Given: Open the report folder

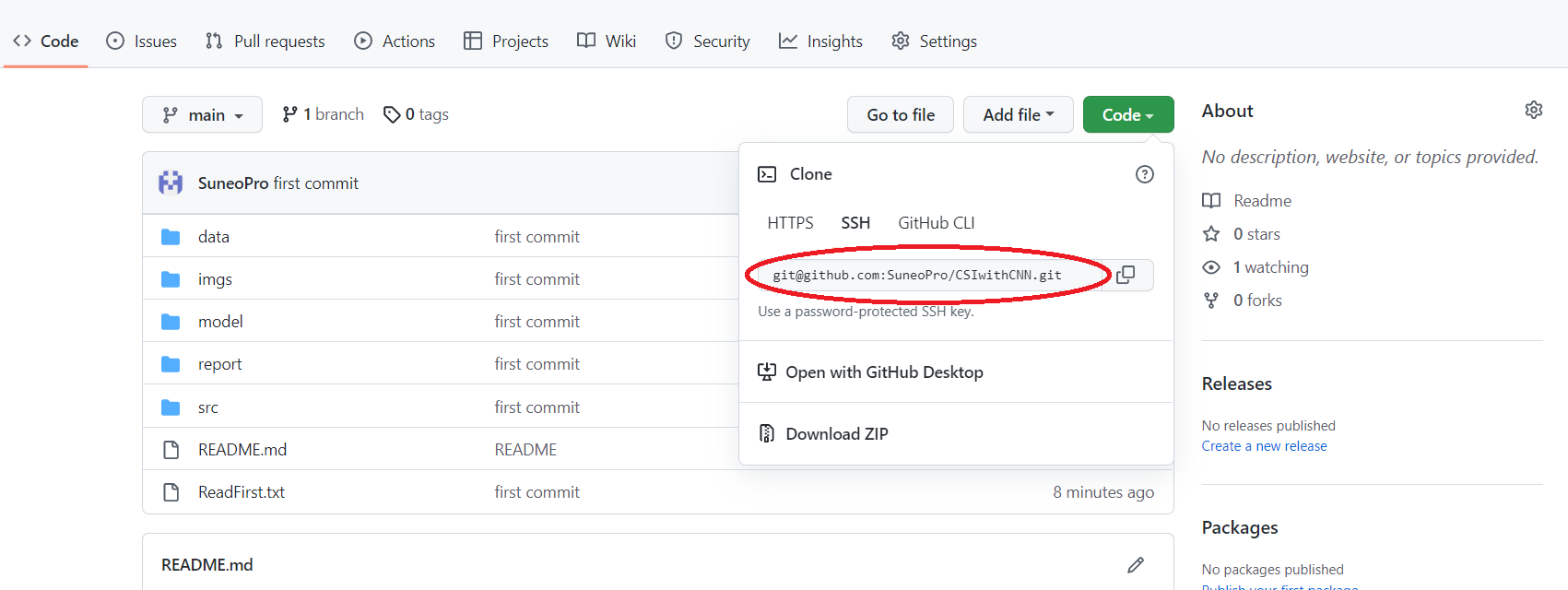Looking at the screenshot, I should pyautogui.click(x=219, y=364).
